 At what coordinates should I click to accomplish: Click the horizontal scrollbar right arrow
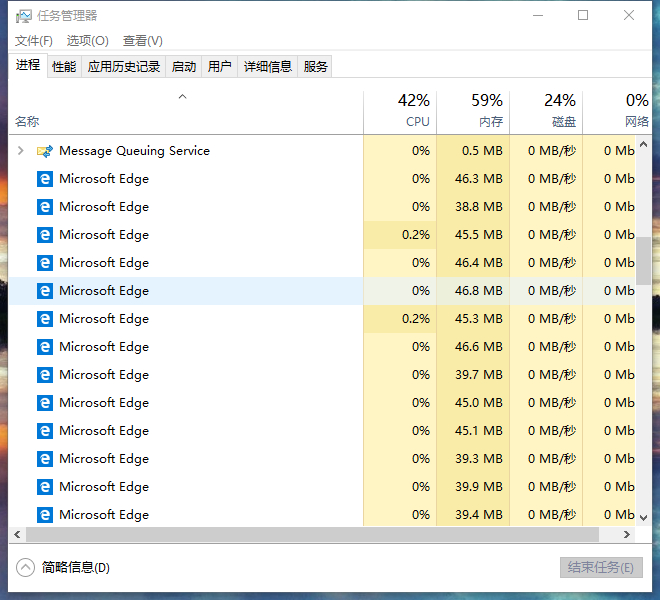(627, 534)
